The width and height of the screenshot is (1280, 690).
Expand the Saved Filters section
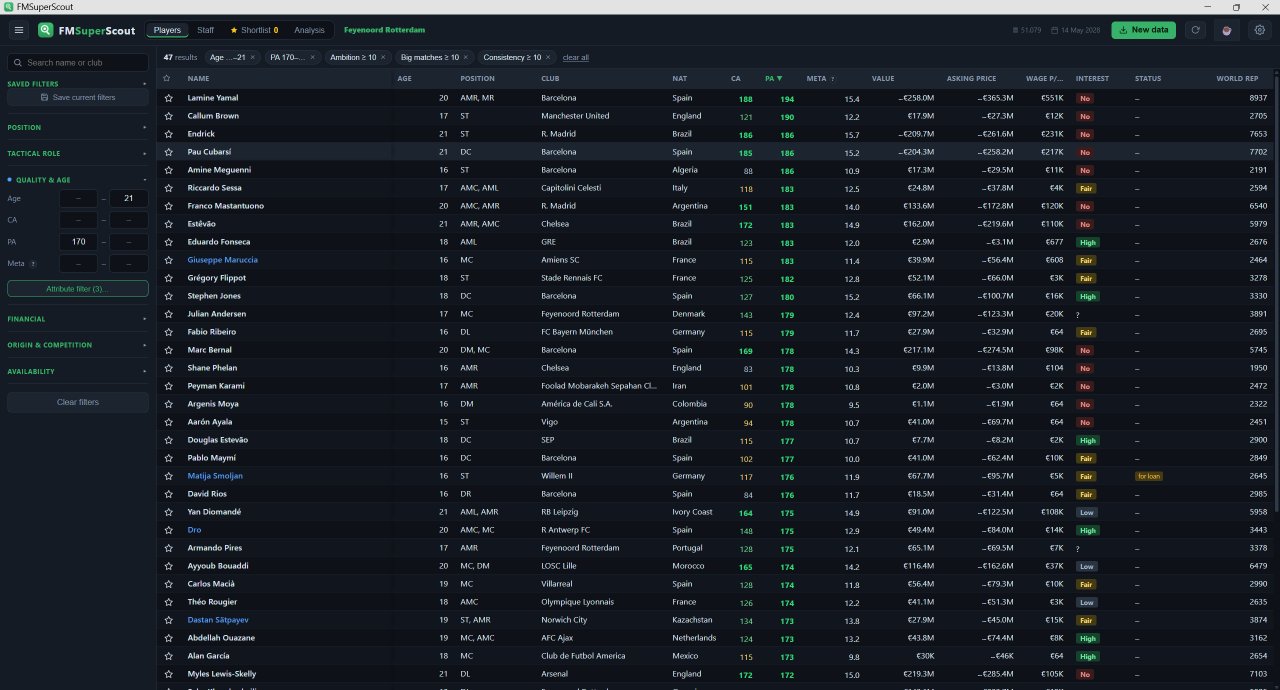[77, 84]
